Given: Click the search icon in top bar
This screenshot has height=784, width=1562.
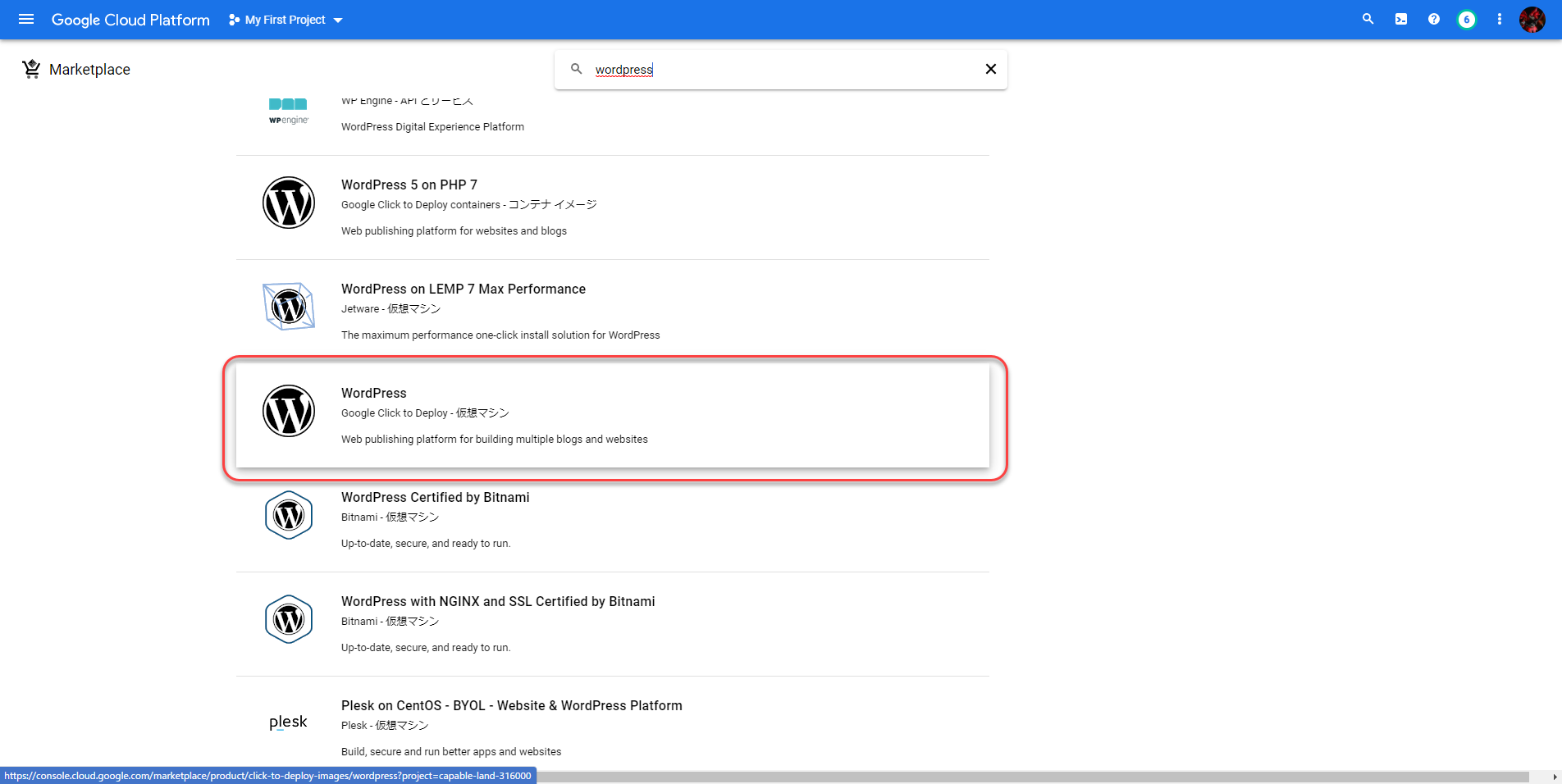Looking at the screenshot, I should pos(1368,19).
